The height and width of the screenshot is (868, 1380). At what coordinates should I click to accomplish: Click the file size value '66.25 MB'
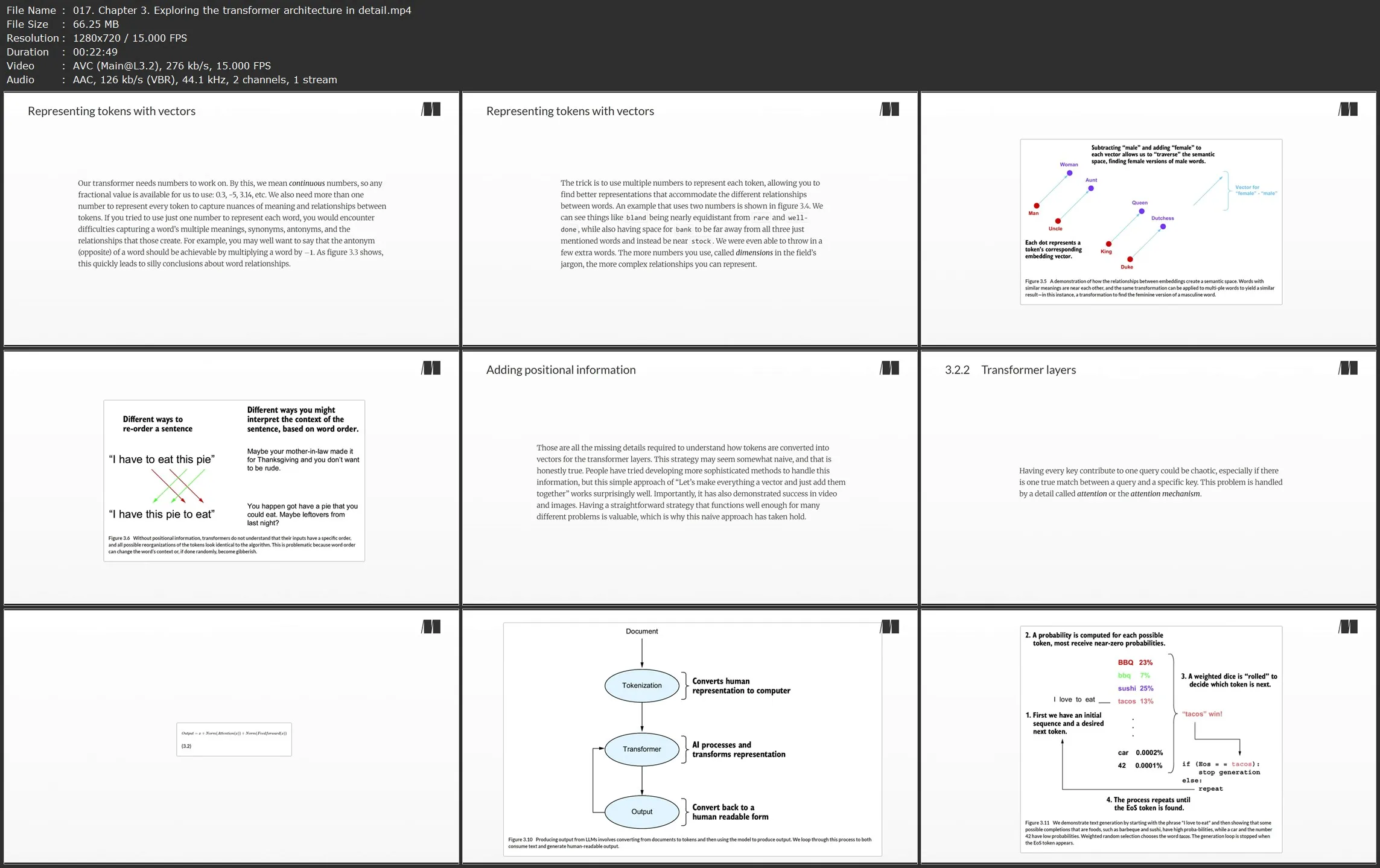[x=96, y=24]
